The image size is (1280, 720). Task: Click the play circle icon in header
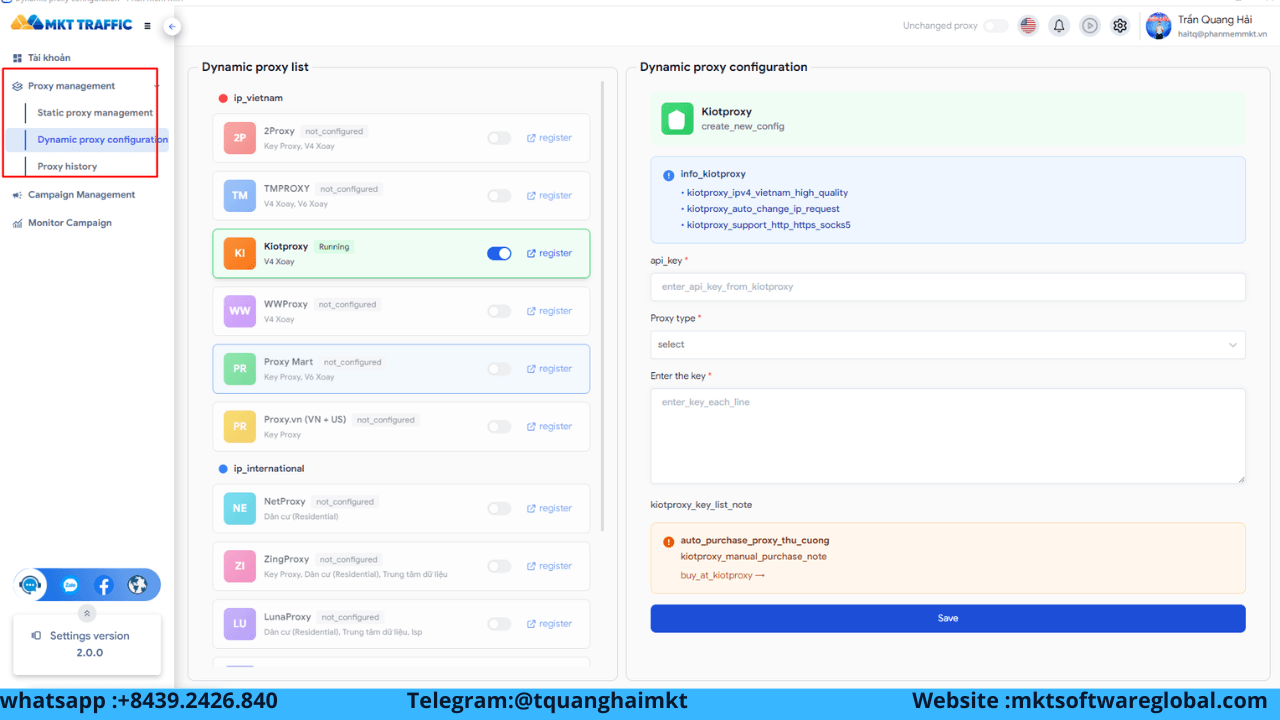pyautogui.click(x=1090, y=26)
